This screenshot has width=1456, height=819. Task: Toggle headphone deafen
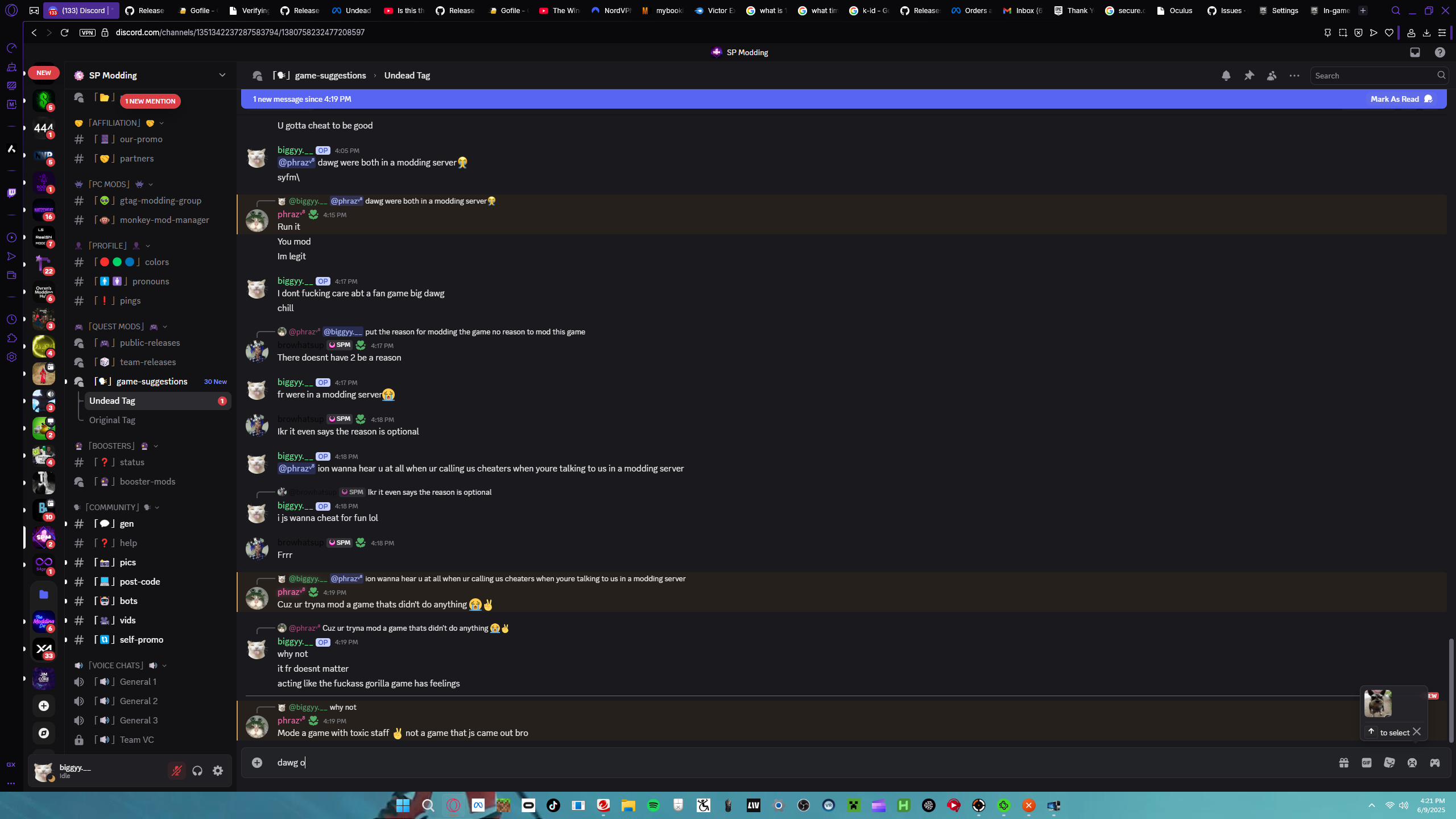(197, 771)
